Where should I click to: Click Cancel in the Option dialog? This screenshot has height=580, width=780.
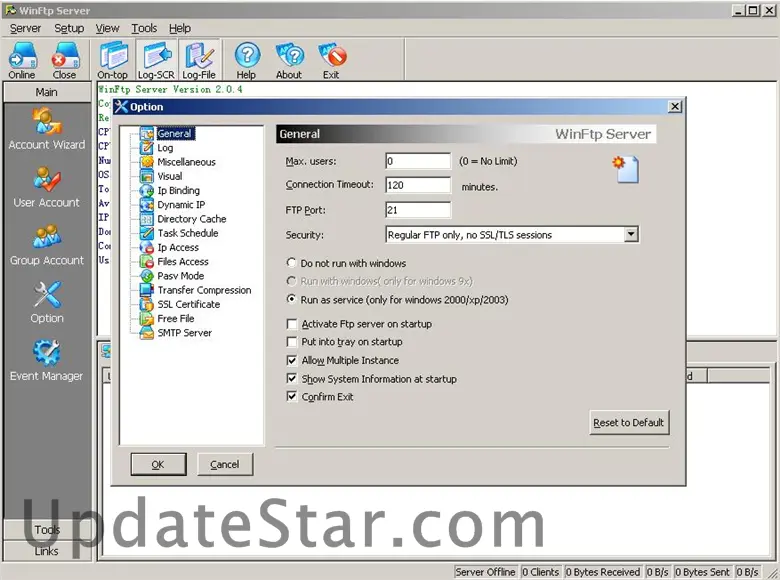pyautogui.click(x=225, y=464)
